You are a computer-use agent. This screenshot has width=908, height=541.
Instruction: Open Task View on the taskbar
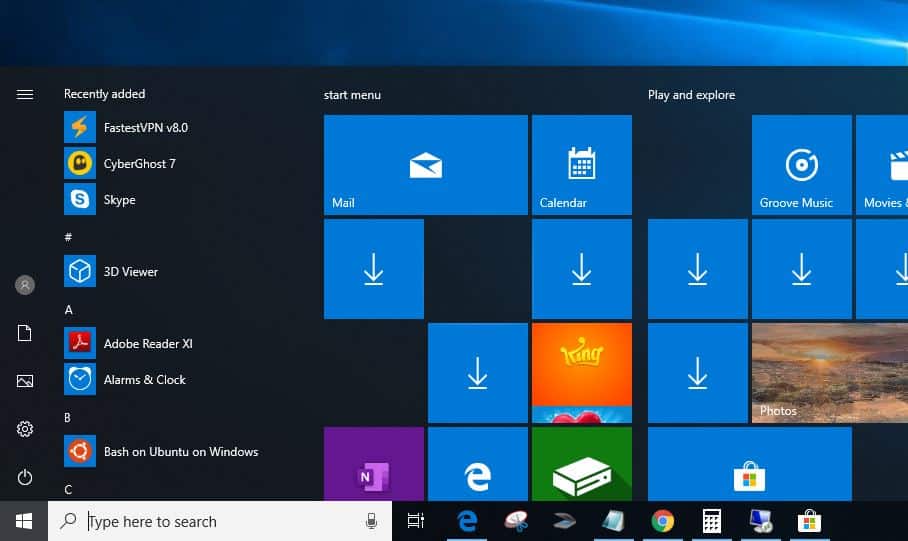(x=416, y=521)
